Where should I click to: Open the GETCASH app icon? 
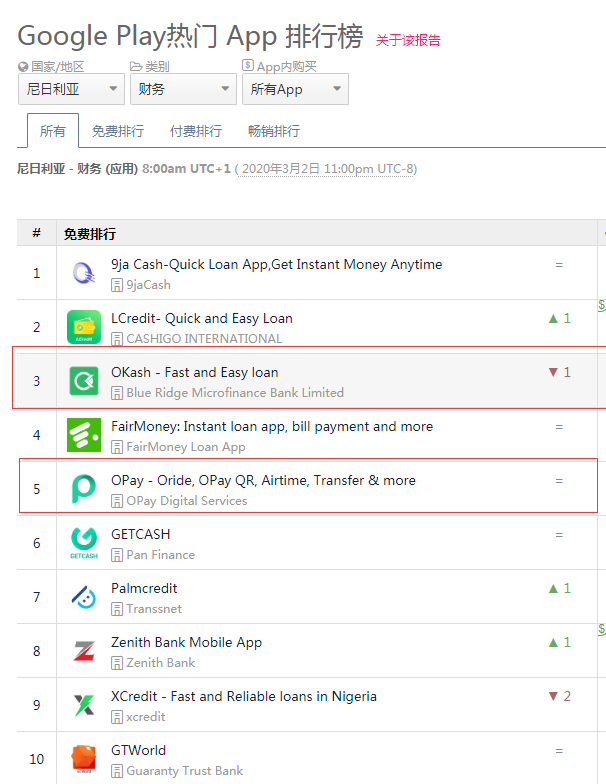point(84,543)
